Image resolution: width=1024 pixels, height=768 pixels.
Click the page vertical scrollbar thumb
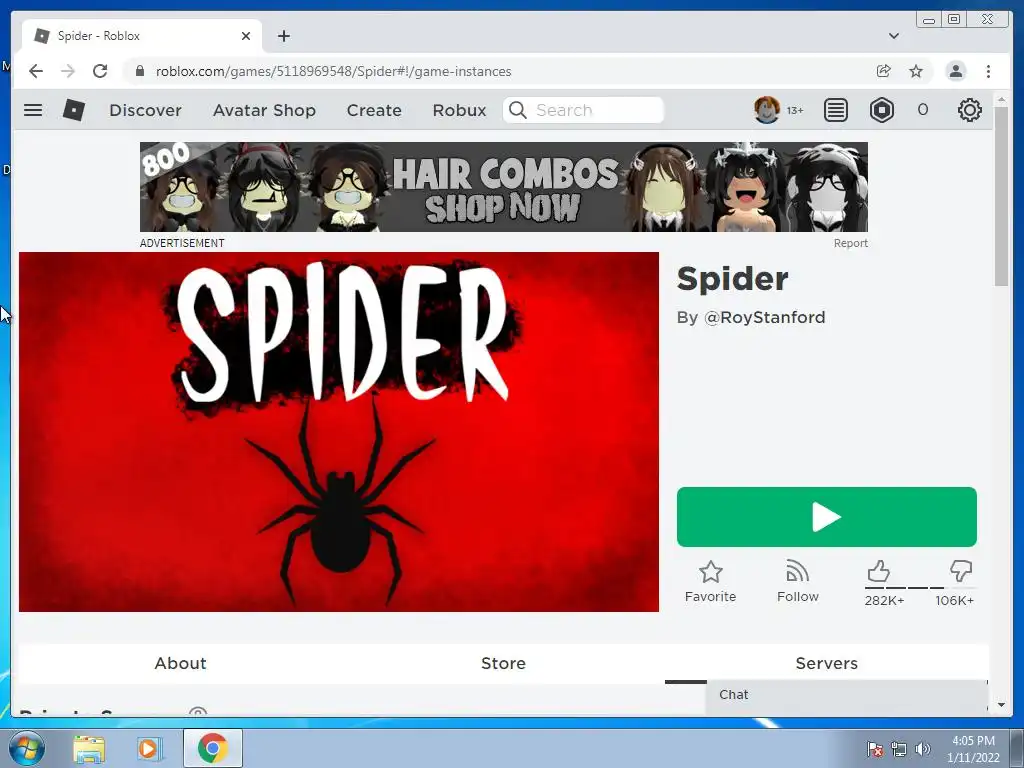tap(1001, 195)
